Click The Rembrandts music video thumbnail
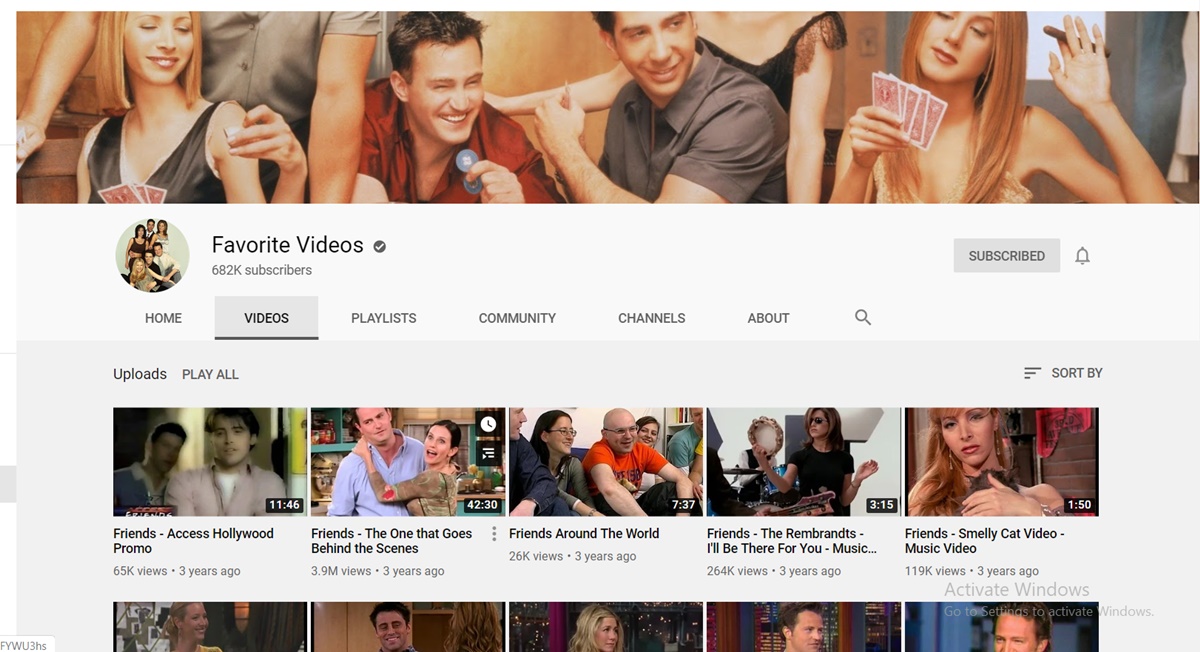This screenshot has height=652, width=1200. pos(804,461)
